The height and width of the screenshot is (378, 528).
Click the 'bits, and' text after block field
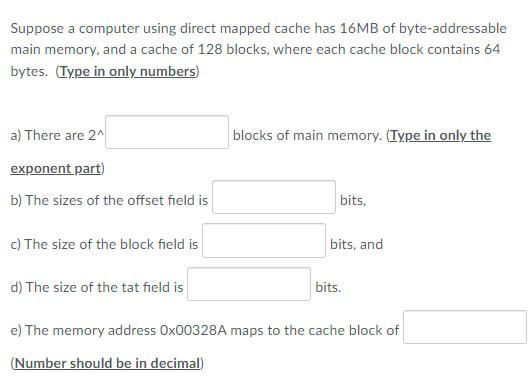click(356, 244)
